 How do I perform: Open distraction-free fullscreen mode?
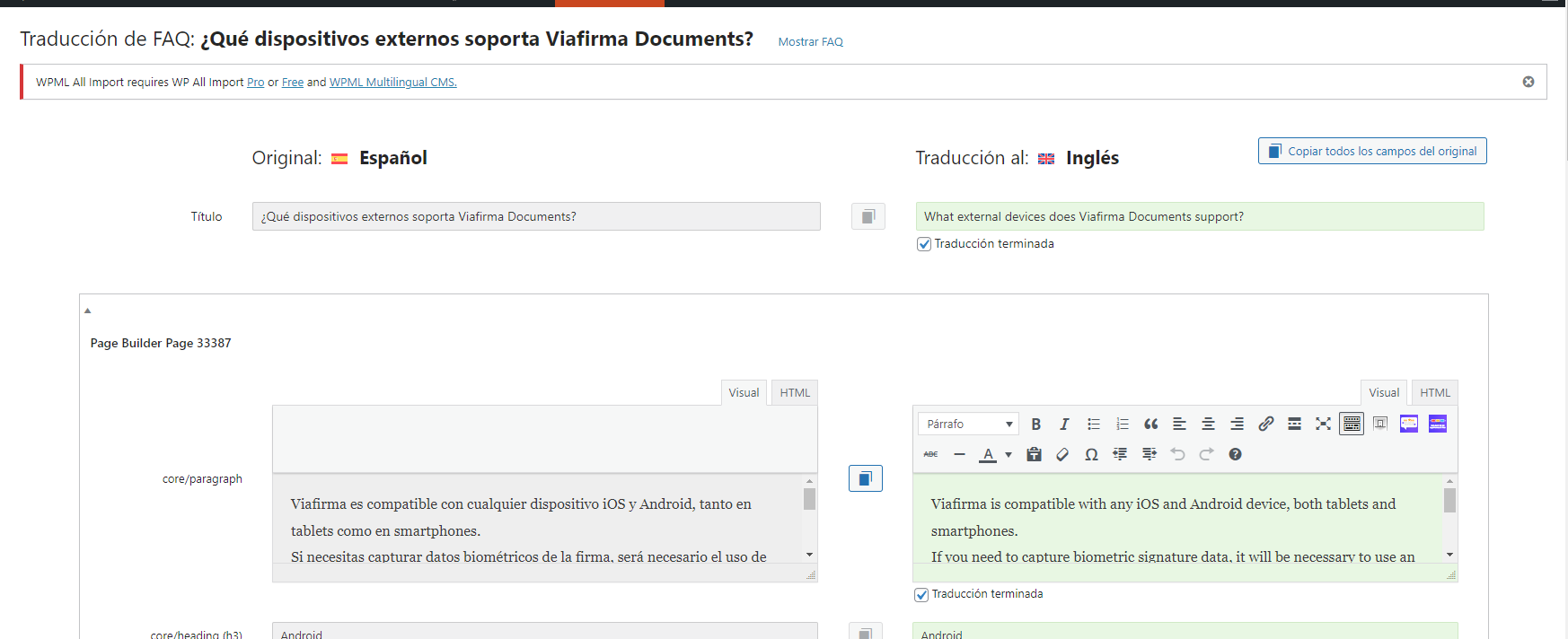(1323, 425)
